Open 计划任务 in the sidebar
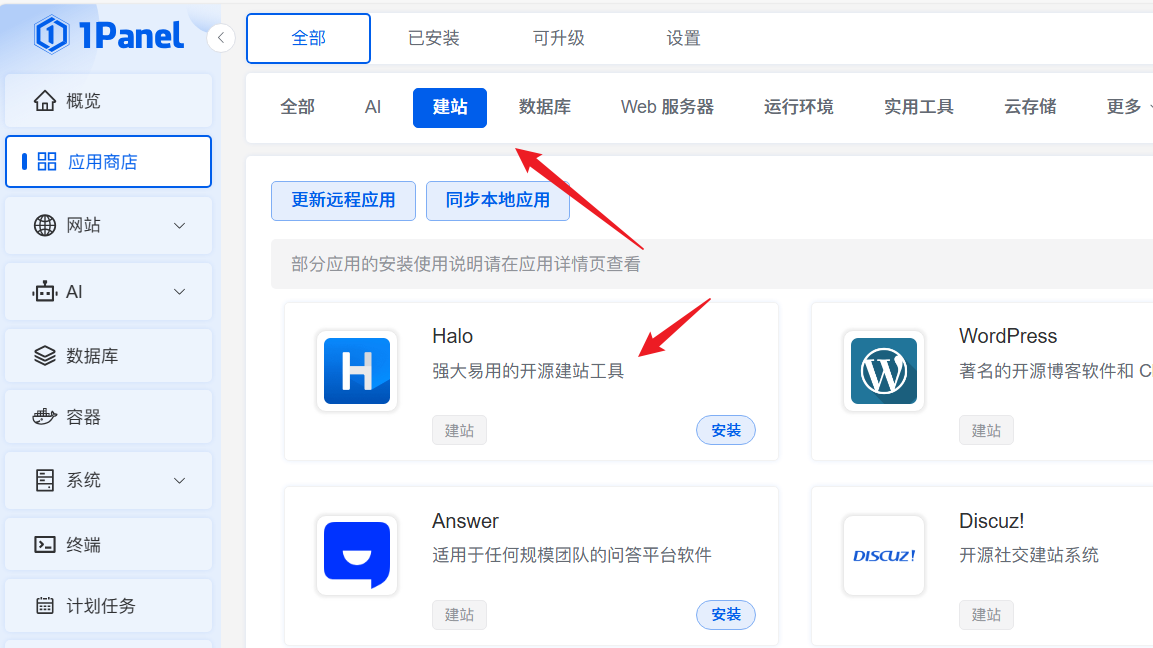The height and width of the screenshot is (648, 1153). pos(109,605)
